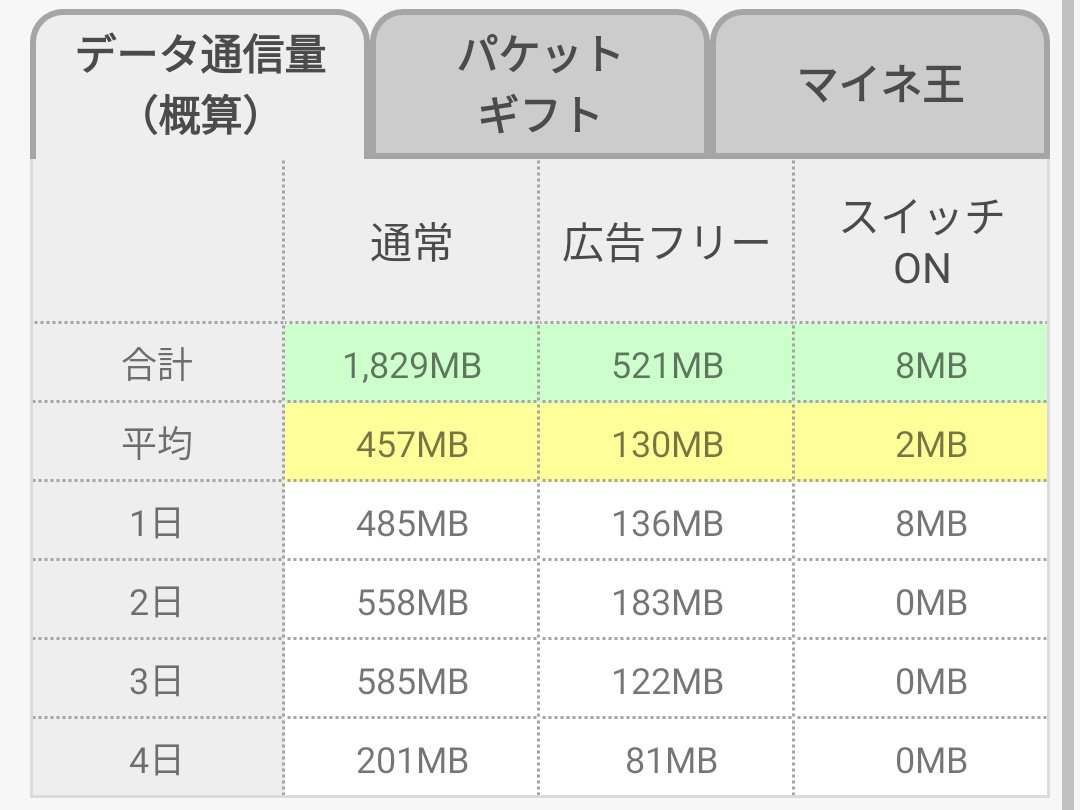
Task: Open the マイネ王 tab
Action: [880, 83]
